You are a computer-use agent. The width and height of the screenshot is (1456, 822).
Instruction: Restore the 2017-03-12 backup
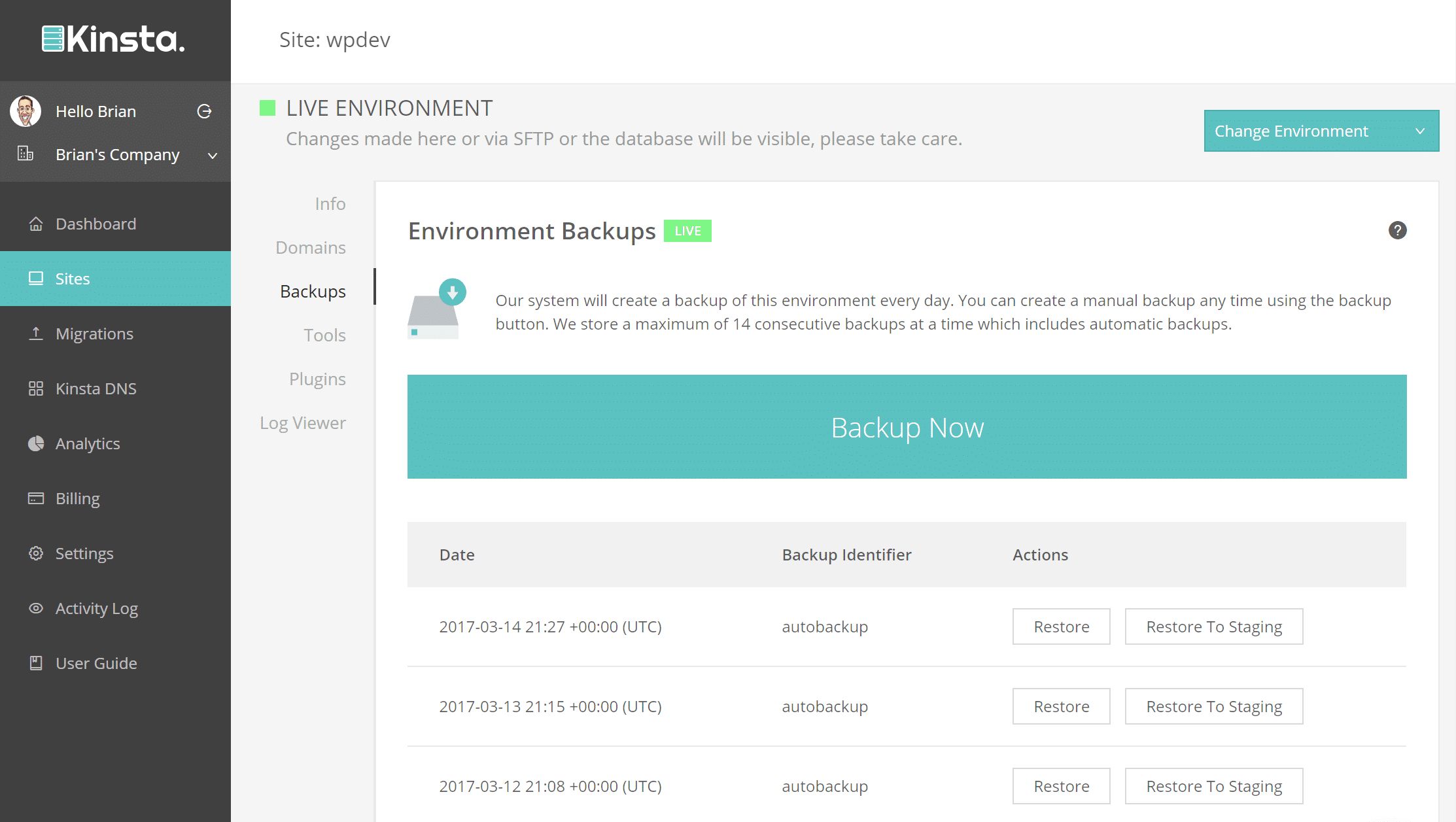coord(1061,786)
